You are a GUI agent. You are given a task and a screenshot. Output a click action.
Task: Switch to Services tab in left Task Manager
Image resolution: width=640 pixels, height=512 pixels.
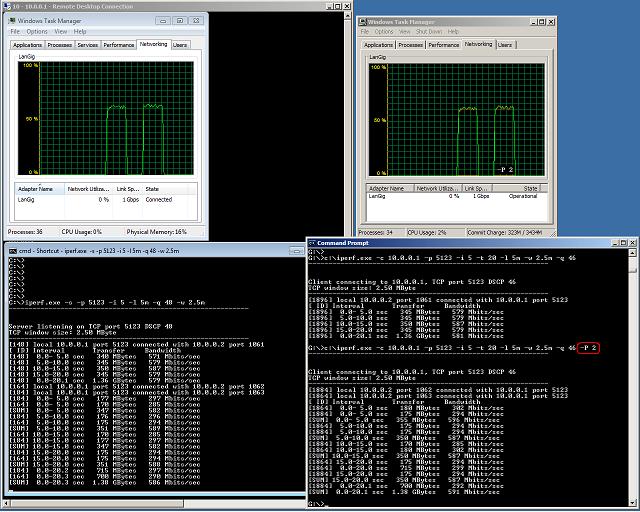(87, 45)
